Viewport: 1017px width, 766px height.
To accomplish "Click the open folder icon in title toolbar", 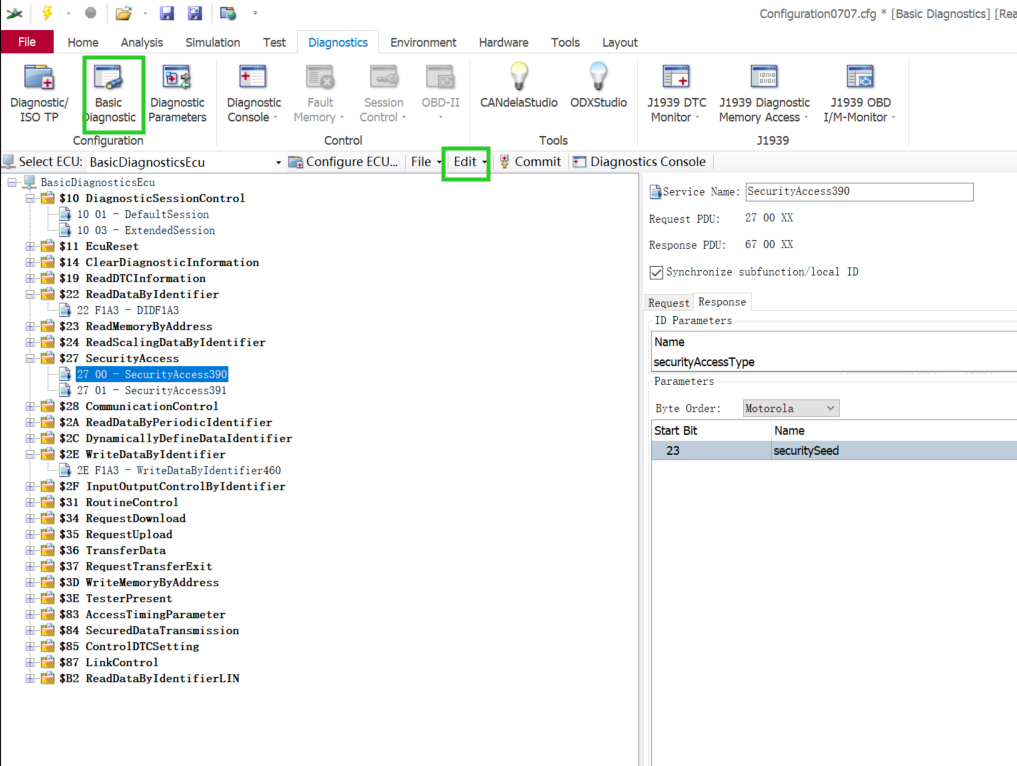I will click(123, 13).
